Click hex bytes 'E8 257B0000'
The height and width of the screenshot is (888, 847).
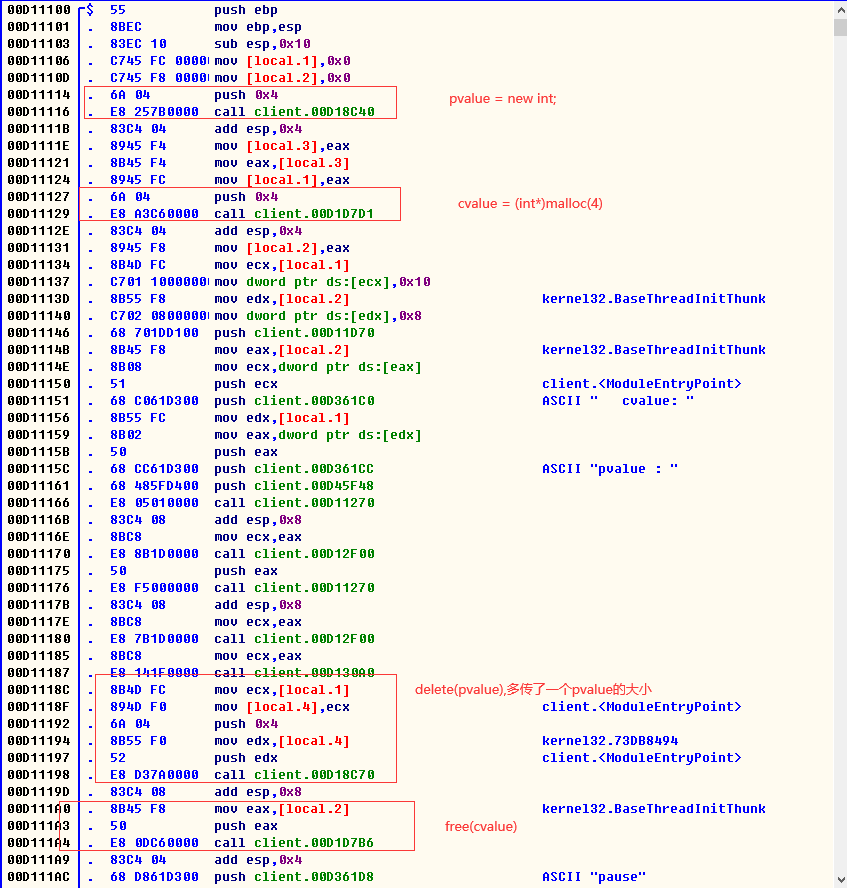[x=154, y=112]
